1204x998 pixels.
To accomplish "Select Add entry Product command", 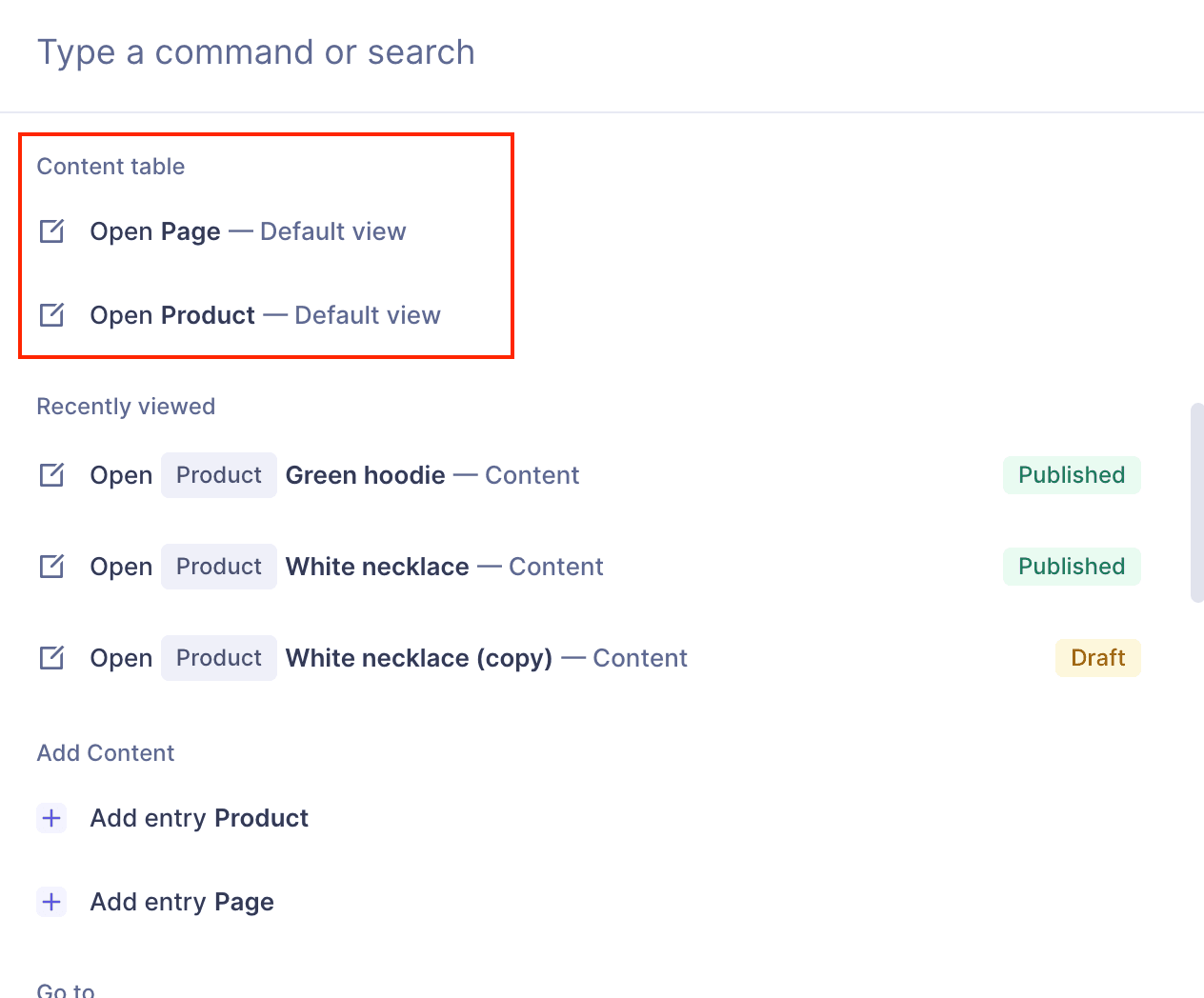I will click(x=199, y=818).
